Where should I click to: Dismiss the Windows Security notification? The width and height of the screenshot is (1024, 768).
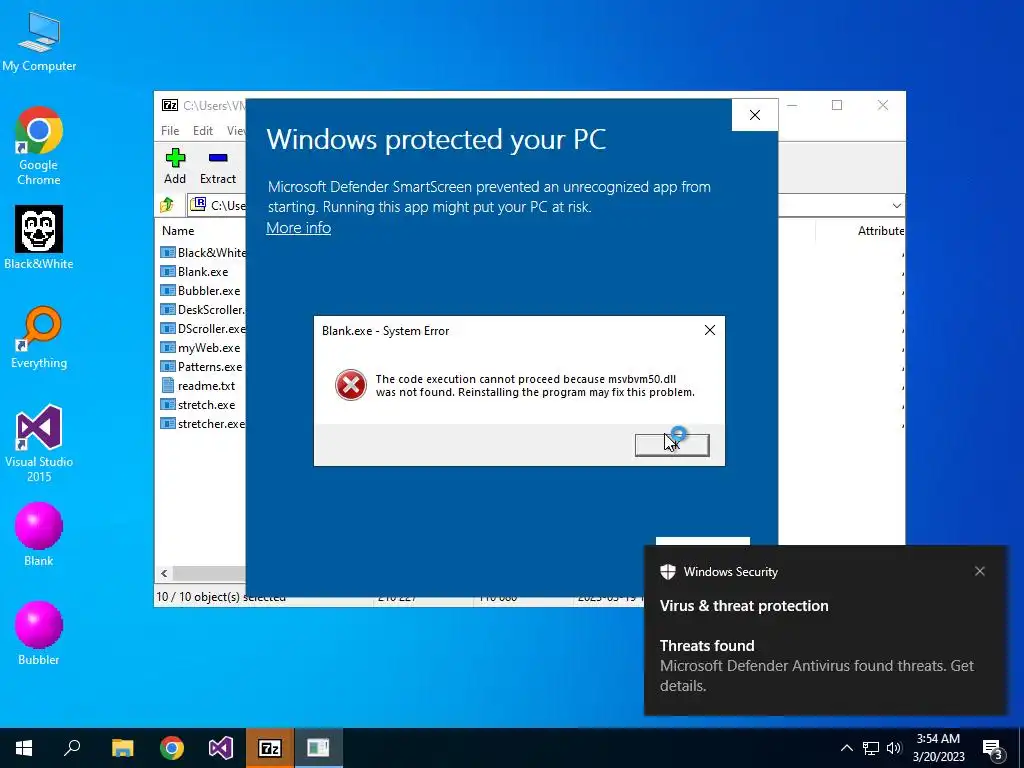979,571
